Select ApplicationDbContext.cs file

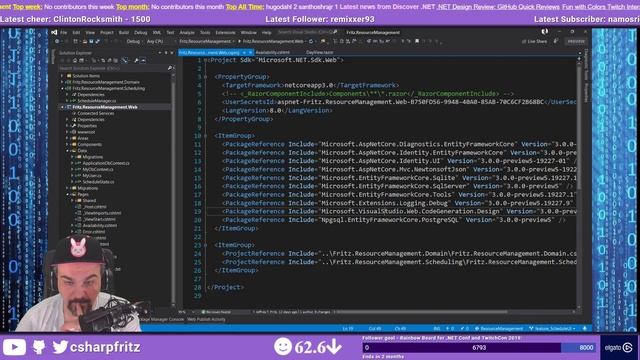[x=106, y=163]
